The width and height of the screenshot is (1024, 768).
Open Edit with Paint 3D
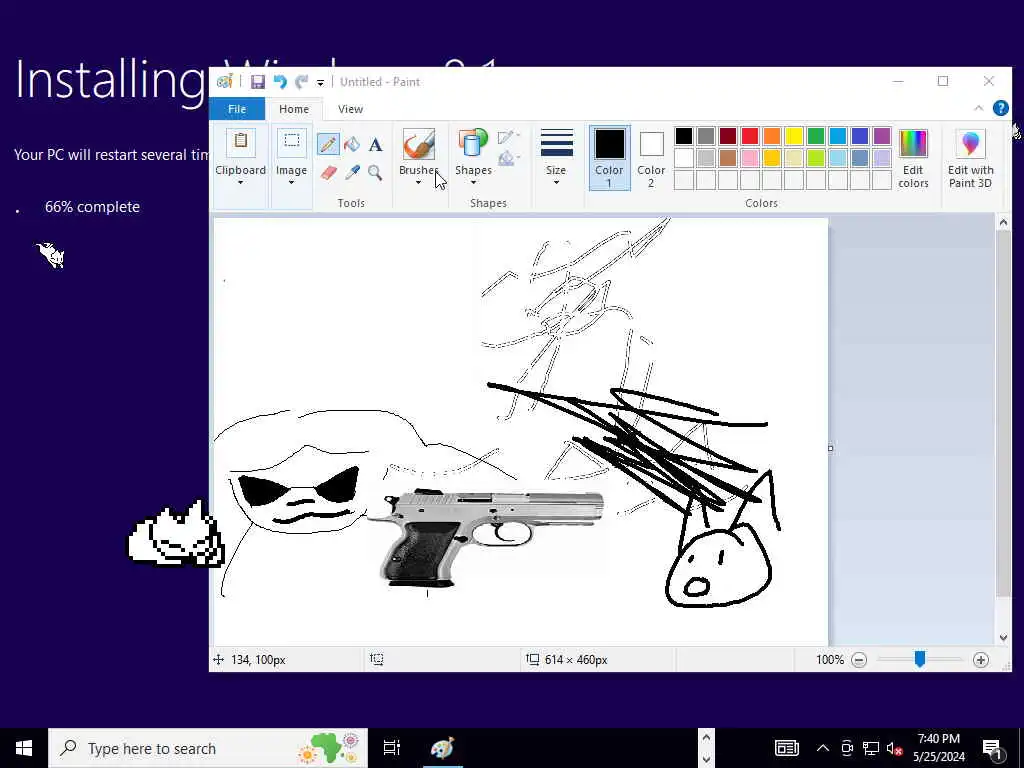point(970,158)
